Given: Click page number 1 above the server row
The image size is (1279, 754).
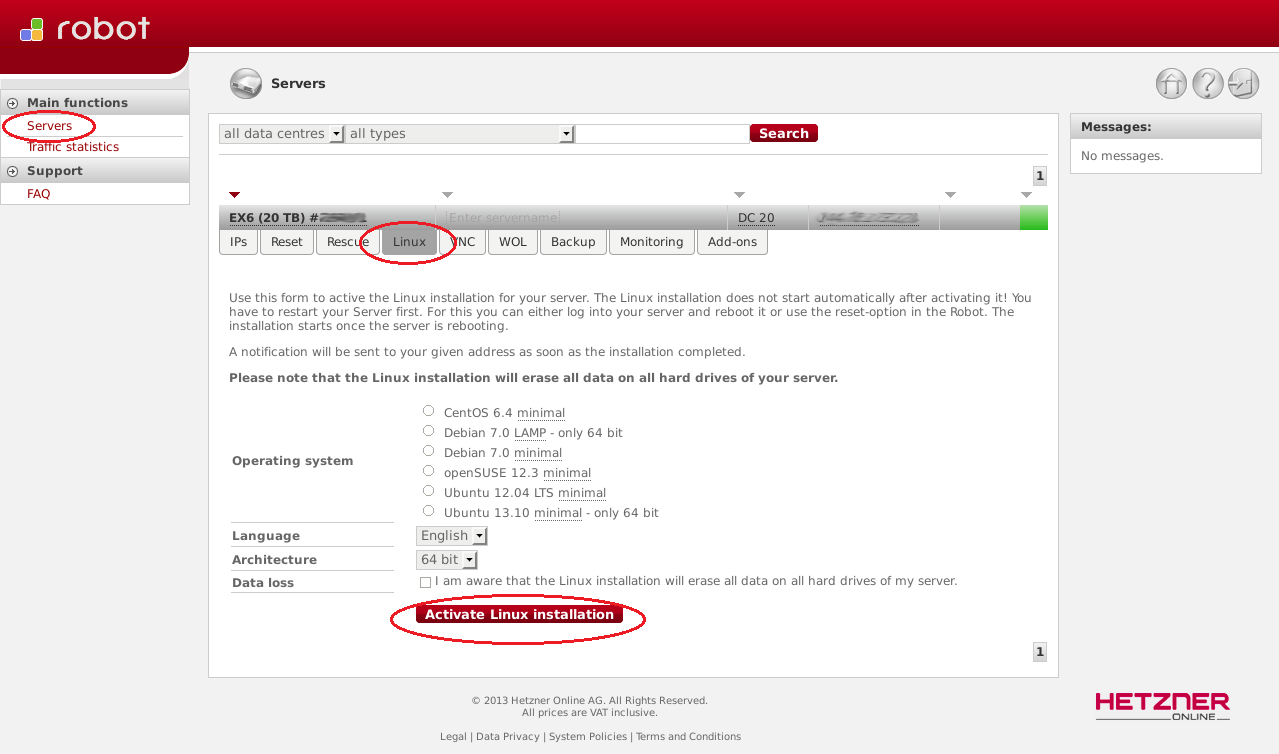Looking at the screenshot, I should pos(1040,176).
